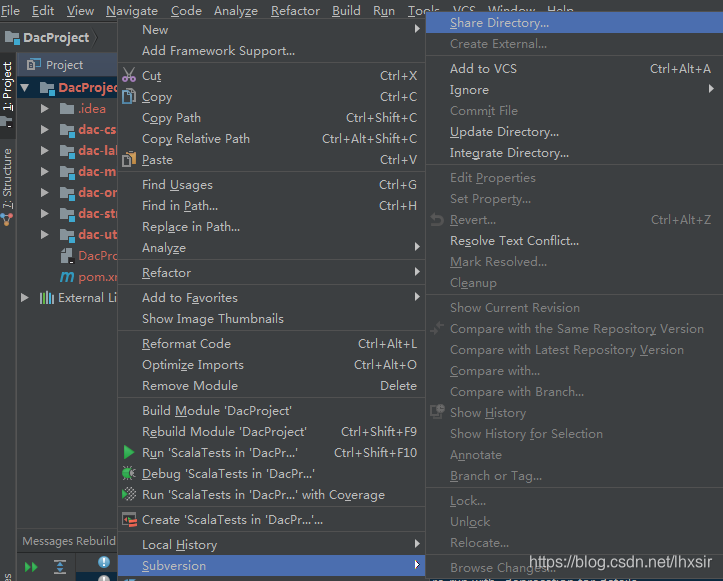Open the File menu
The height and width of the screenshot is (581, 723).
(10, 10)
